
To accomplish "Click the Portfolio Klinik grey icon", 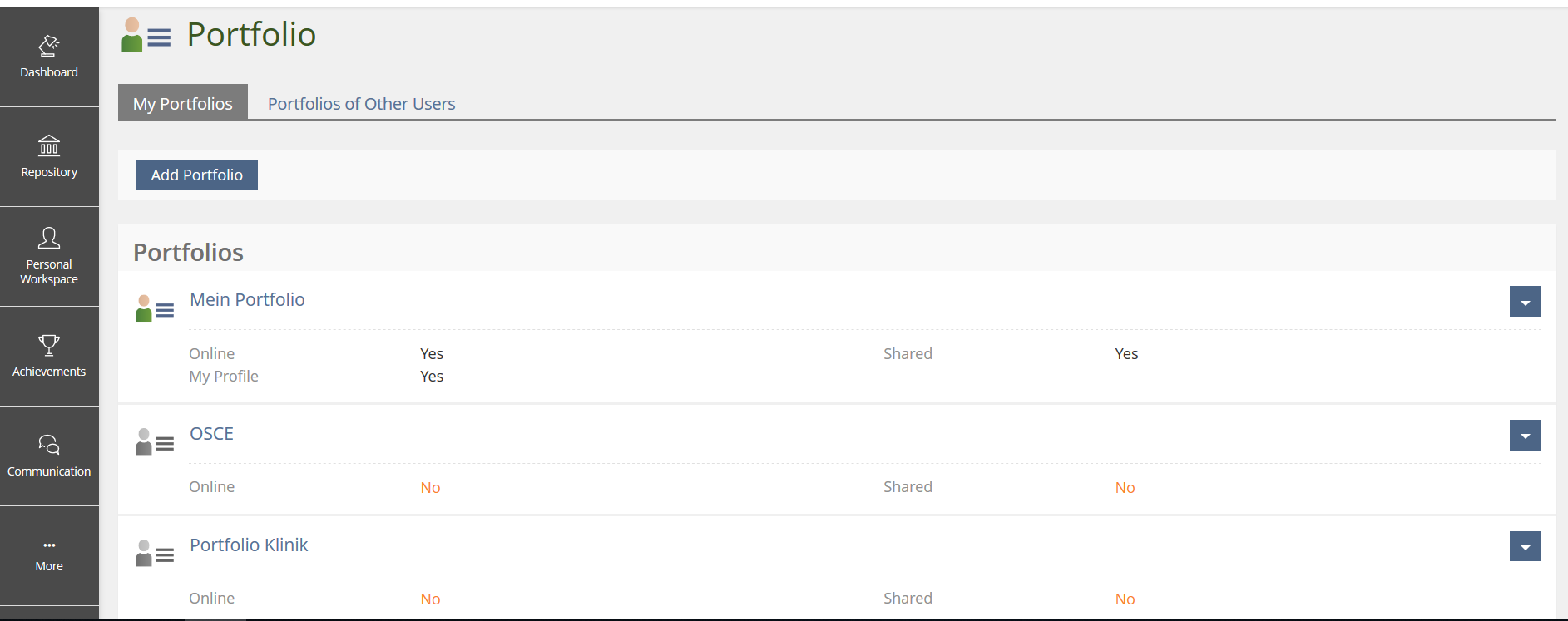I will pos(155,554).
